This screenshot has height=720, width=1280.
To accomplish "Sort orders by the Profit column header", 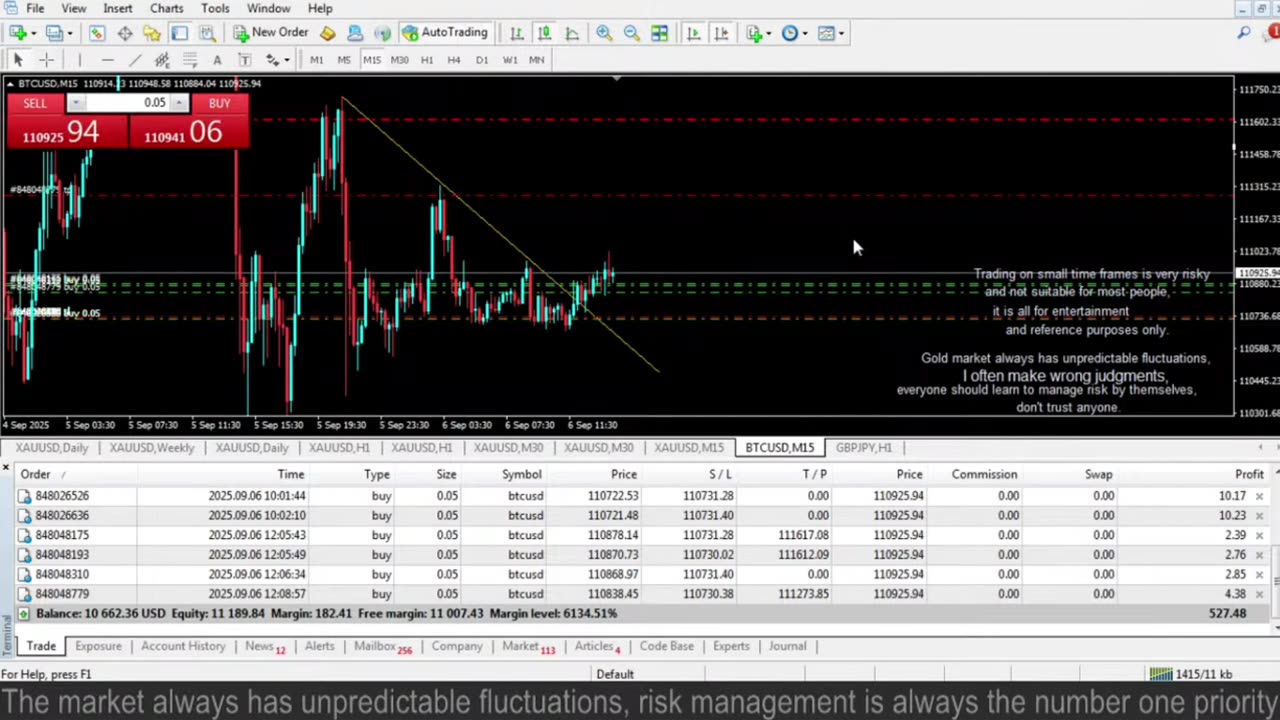I will pos(1249,474).
